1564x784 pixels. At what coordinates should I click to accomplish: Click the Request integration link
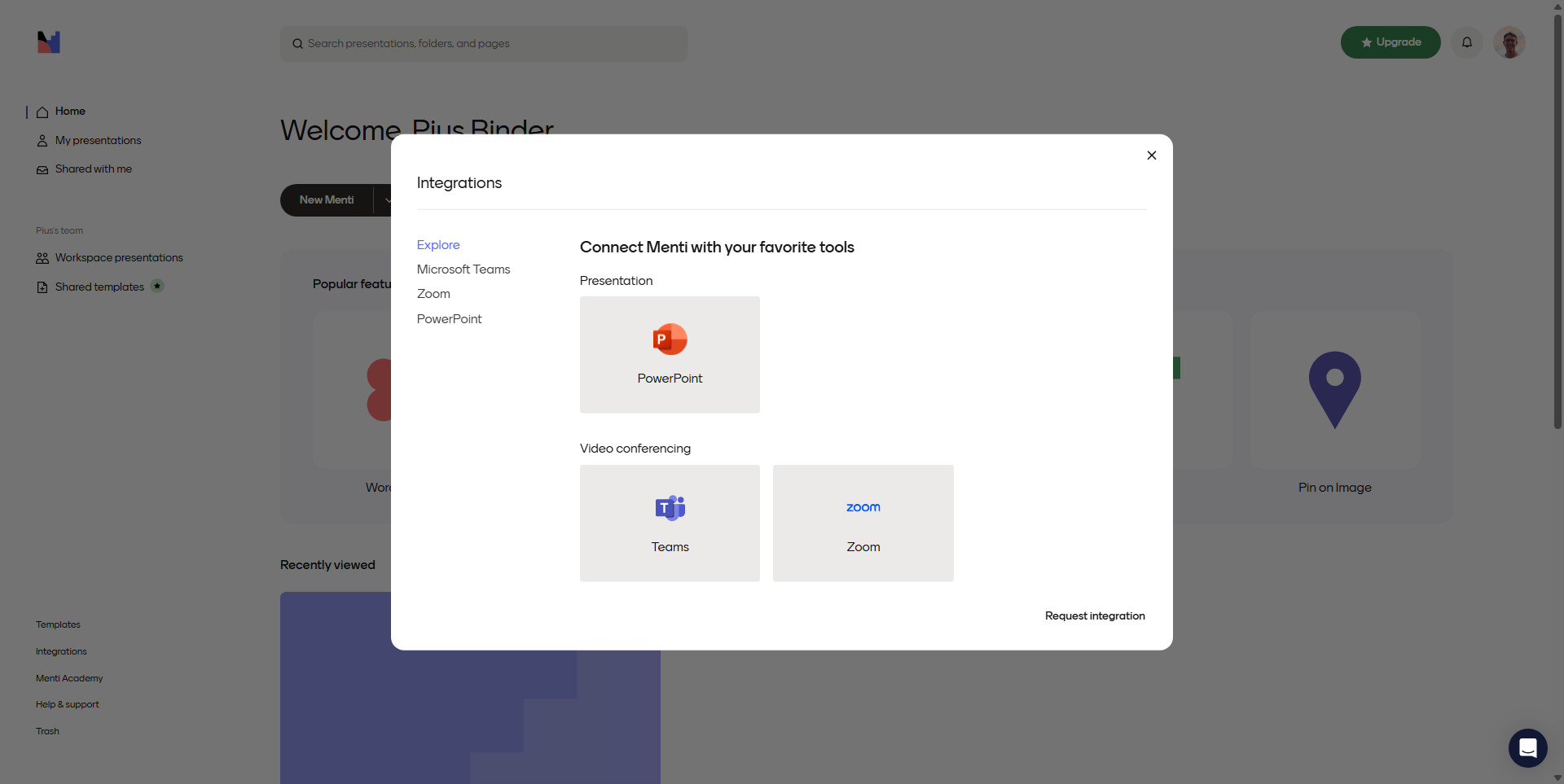(1094, 616)
